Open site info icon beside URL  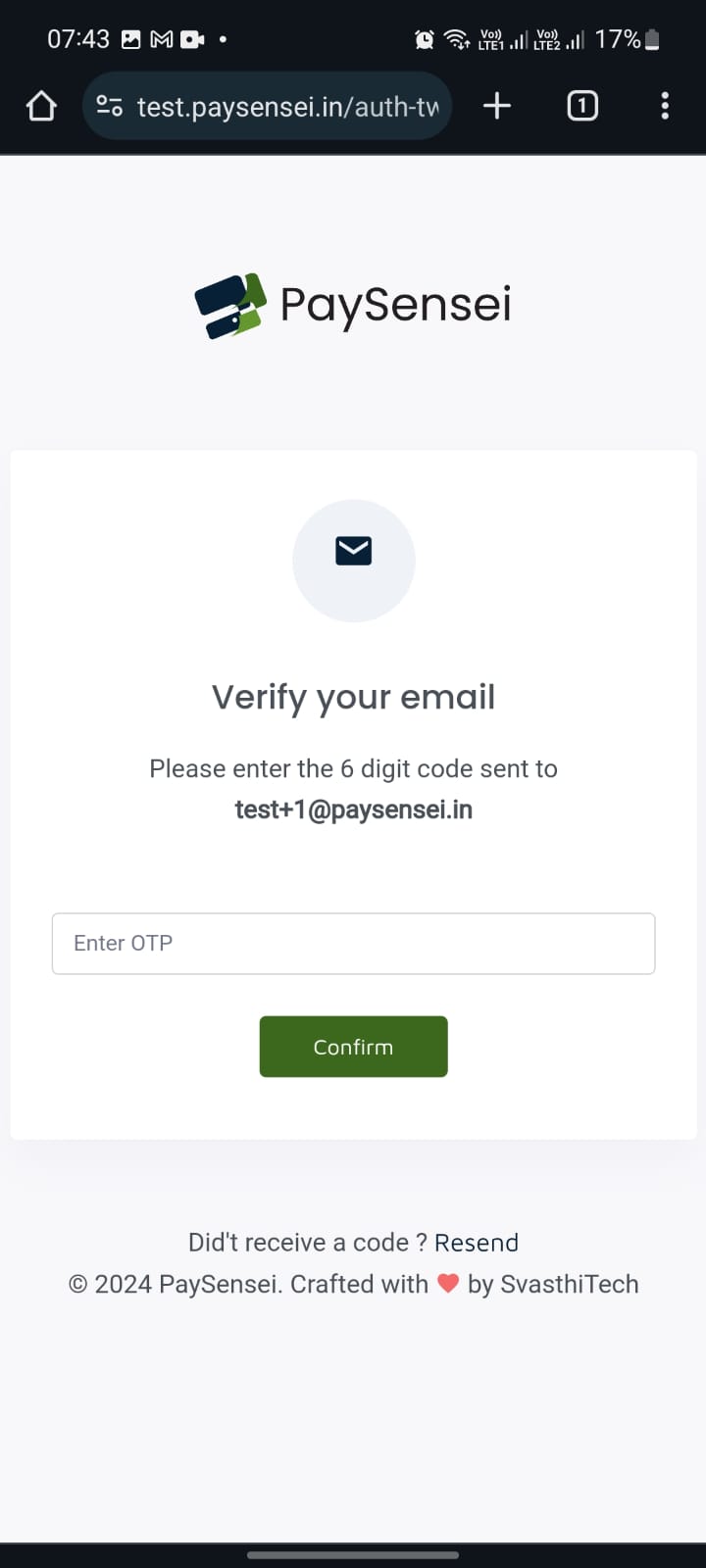[x=110, y=106]
